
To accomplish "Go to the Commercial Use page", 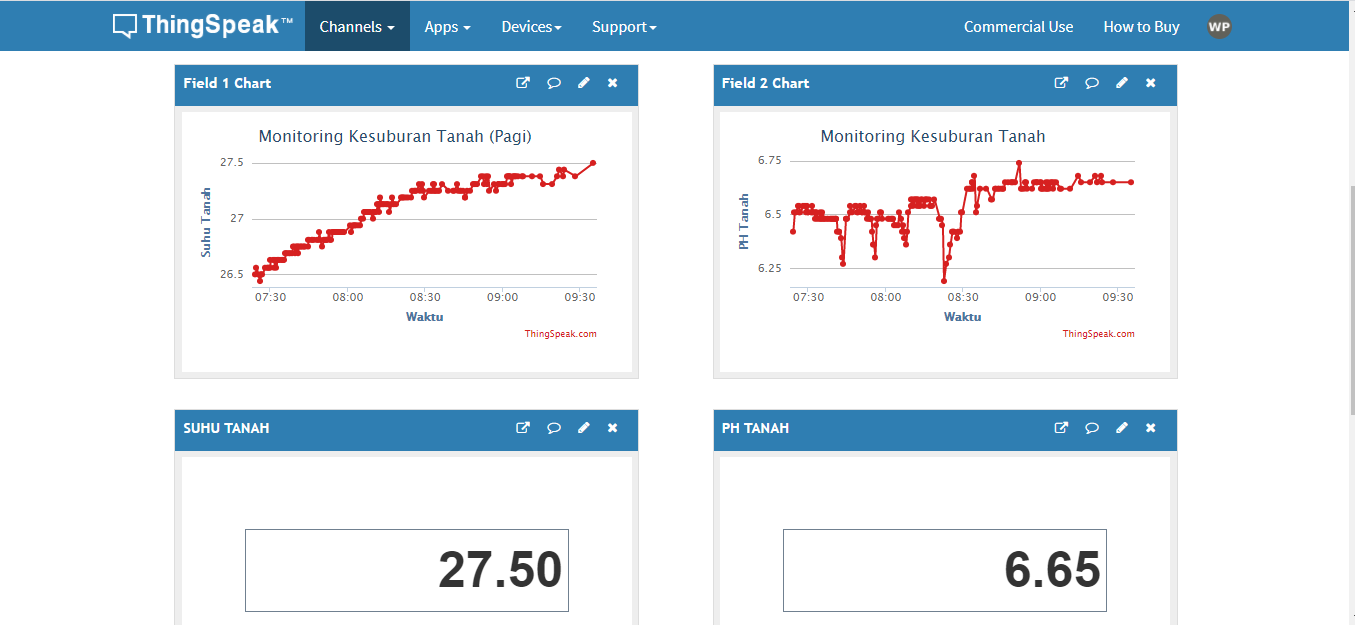I will (1018, 27).
